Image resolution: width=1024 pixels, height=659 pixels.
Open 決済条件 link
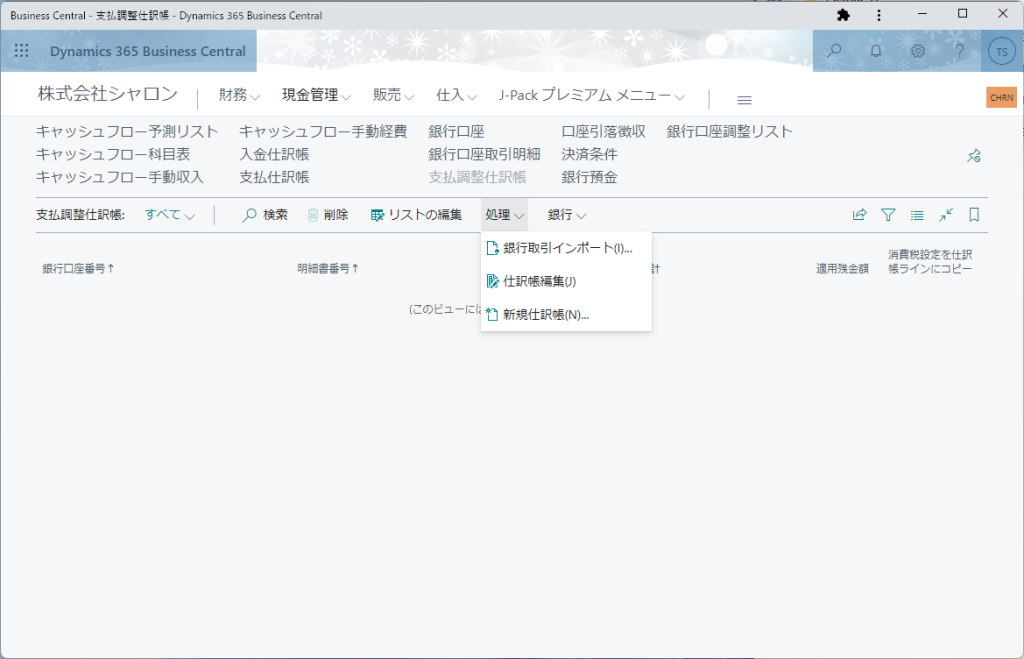[590, 154]
